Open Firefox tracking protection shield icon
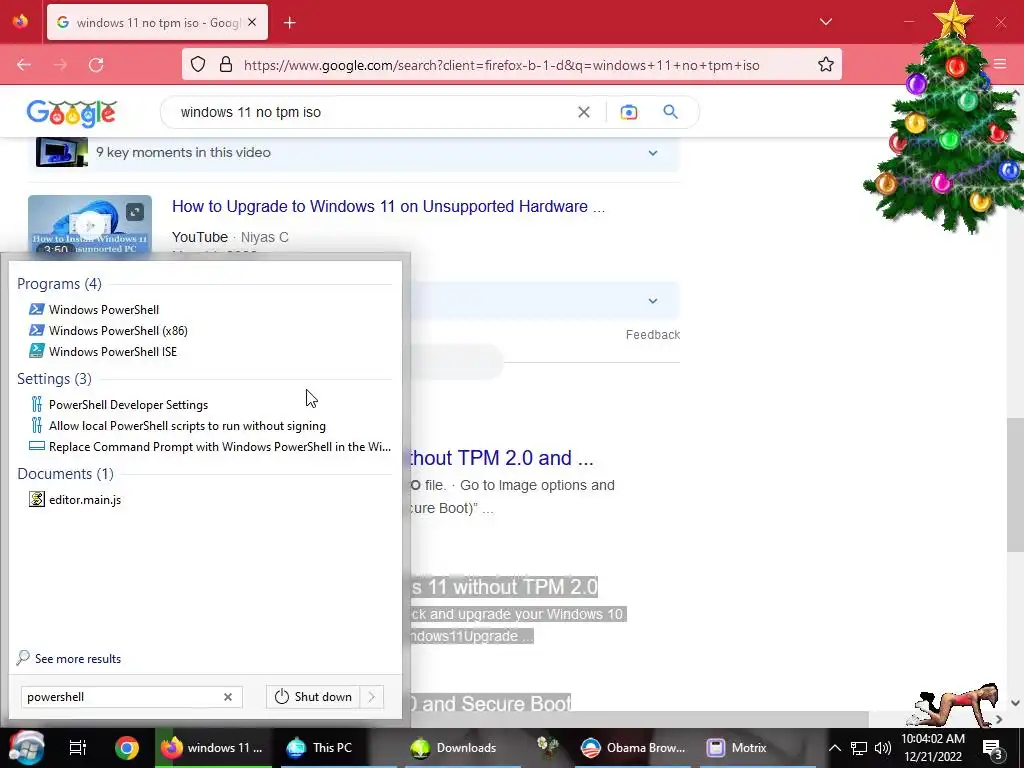 [198, 65]
